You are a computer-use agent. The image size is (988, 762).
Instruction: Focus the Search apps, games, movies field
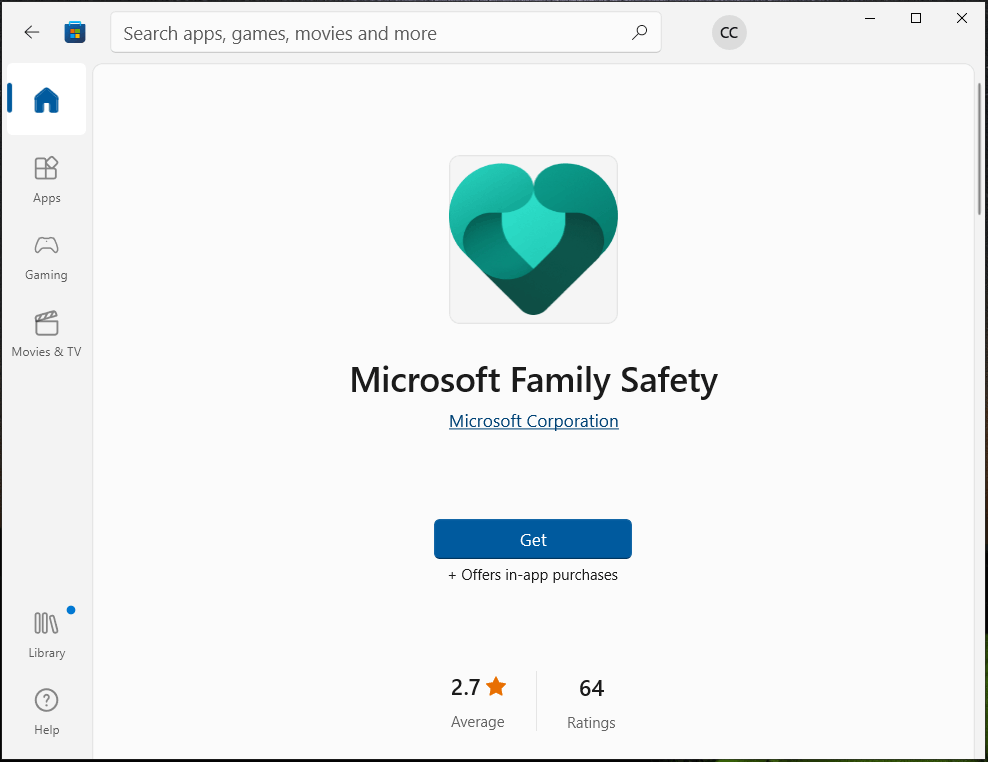pyautogui.click(x=386, y=32)
